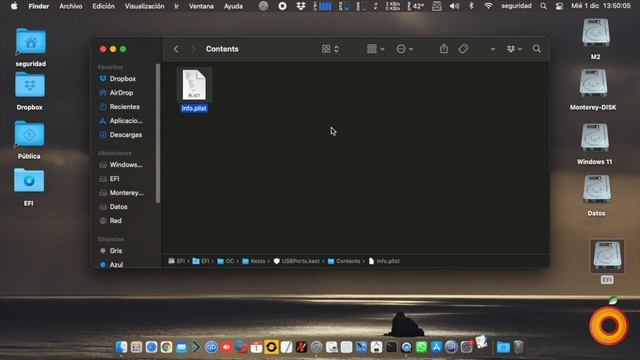Click the Bluetooth icon in menu bar

pos(471,6)
